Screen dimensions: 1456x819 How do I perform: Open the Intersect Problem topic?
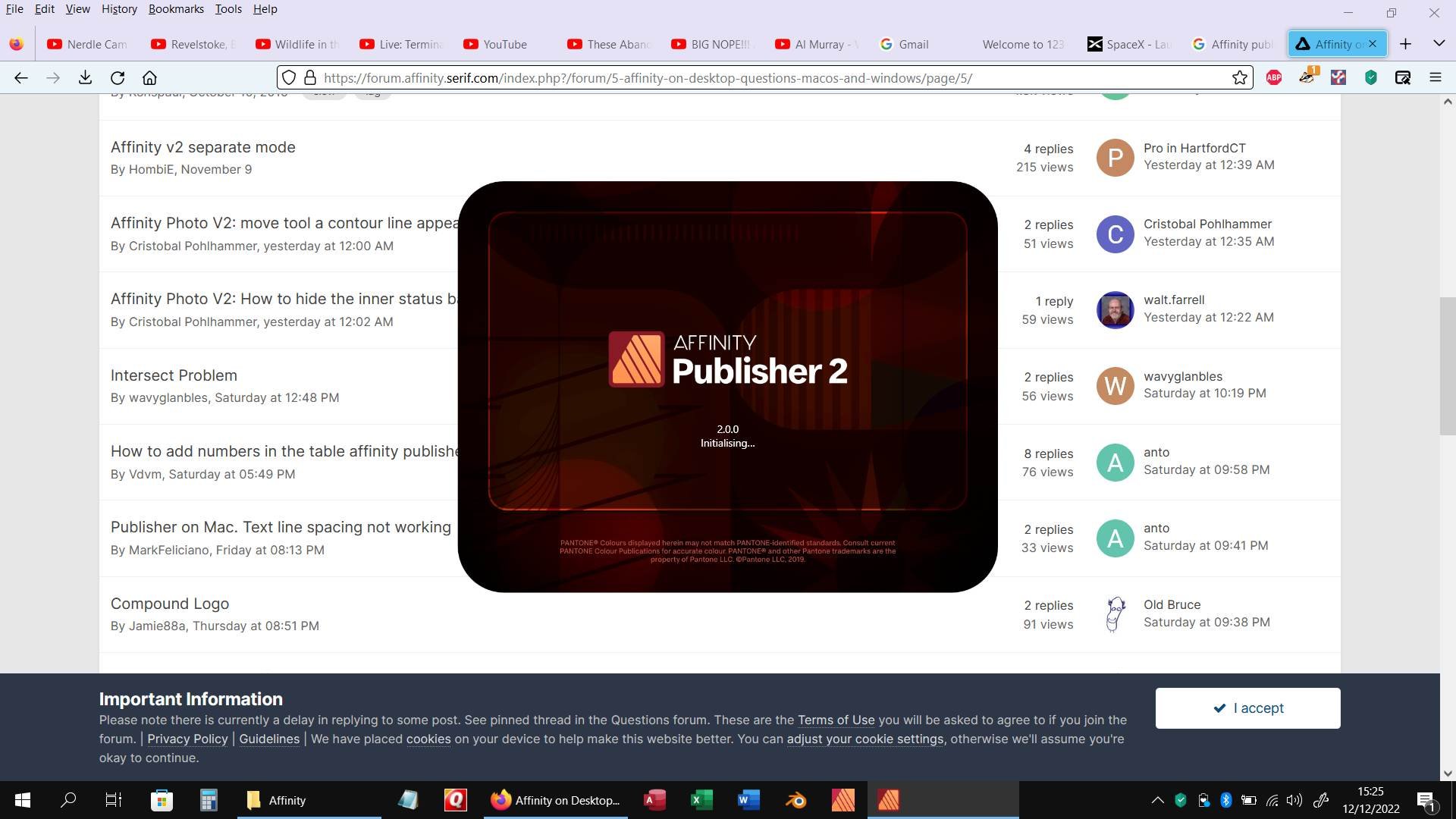(x=174, y=375)
